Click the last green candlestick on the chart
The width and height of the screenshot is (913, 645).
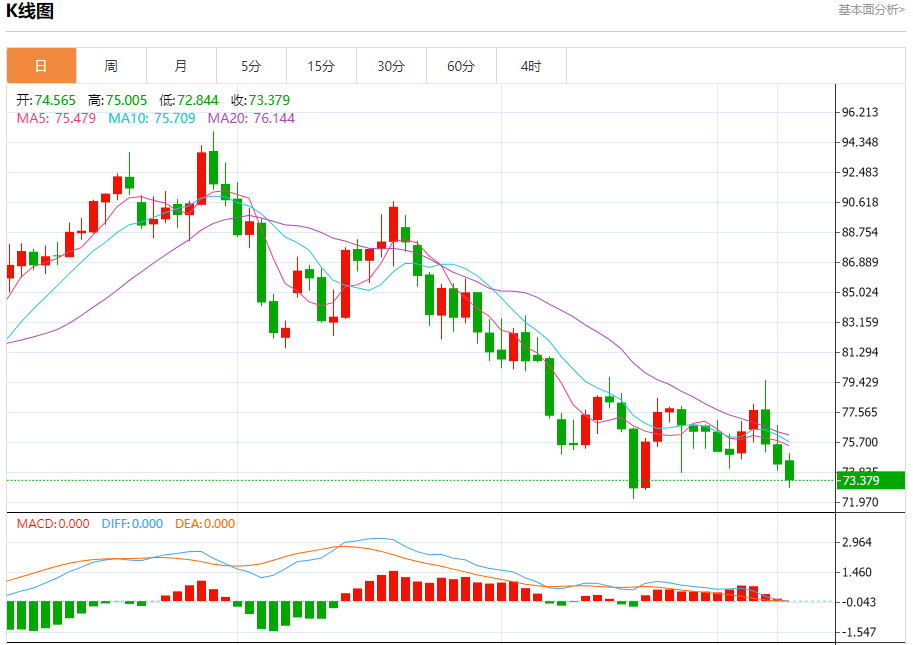pos(790,470)
